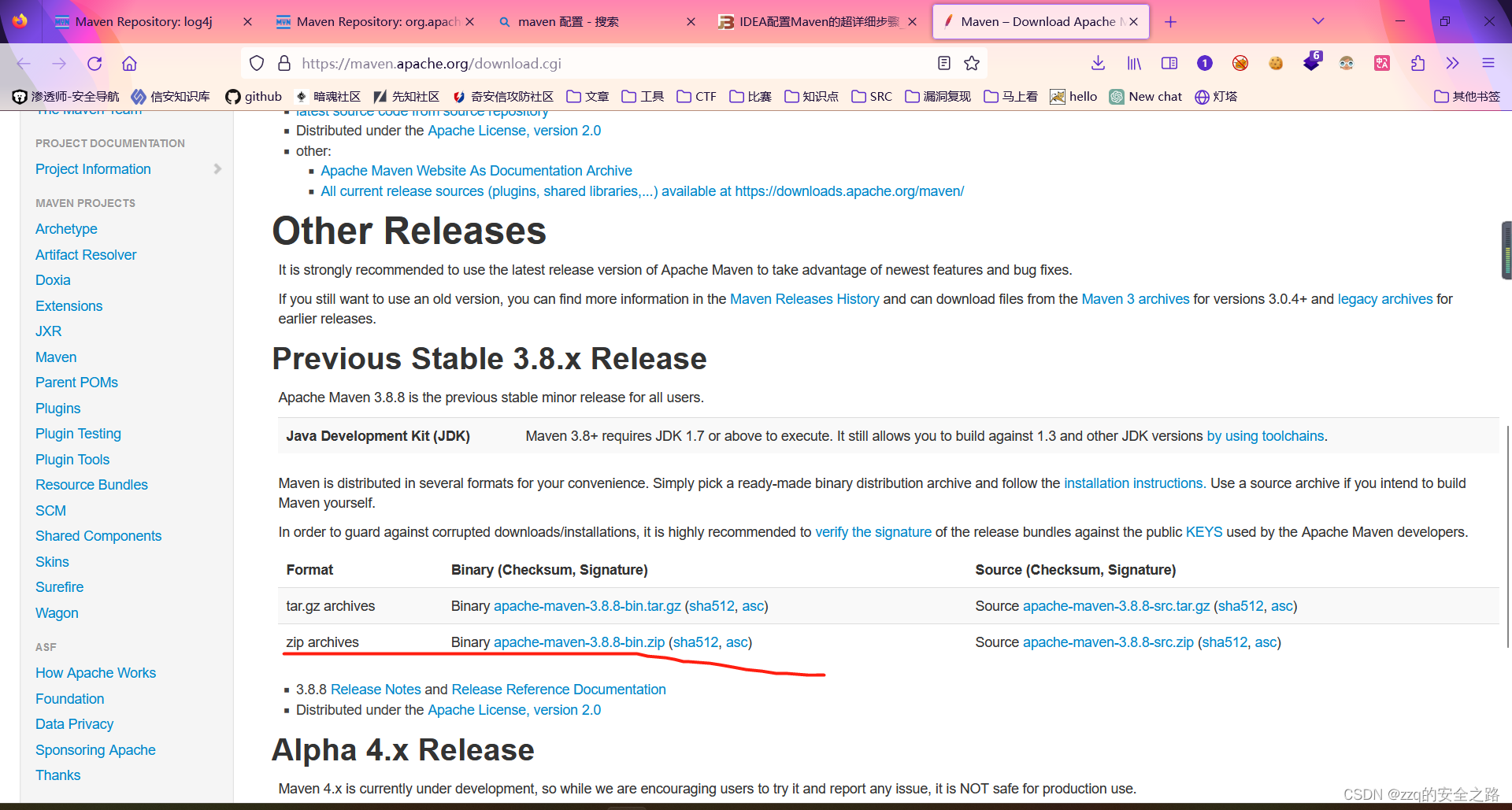Open the hello bookmark
Viewport: 1512px width, 810px height.
click(x=1073, y=97)
